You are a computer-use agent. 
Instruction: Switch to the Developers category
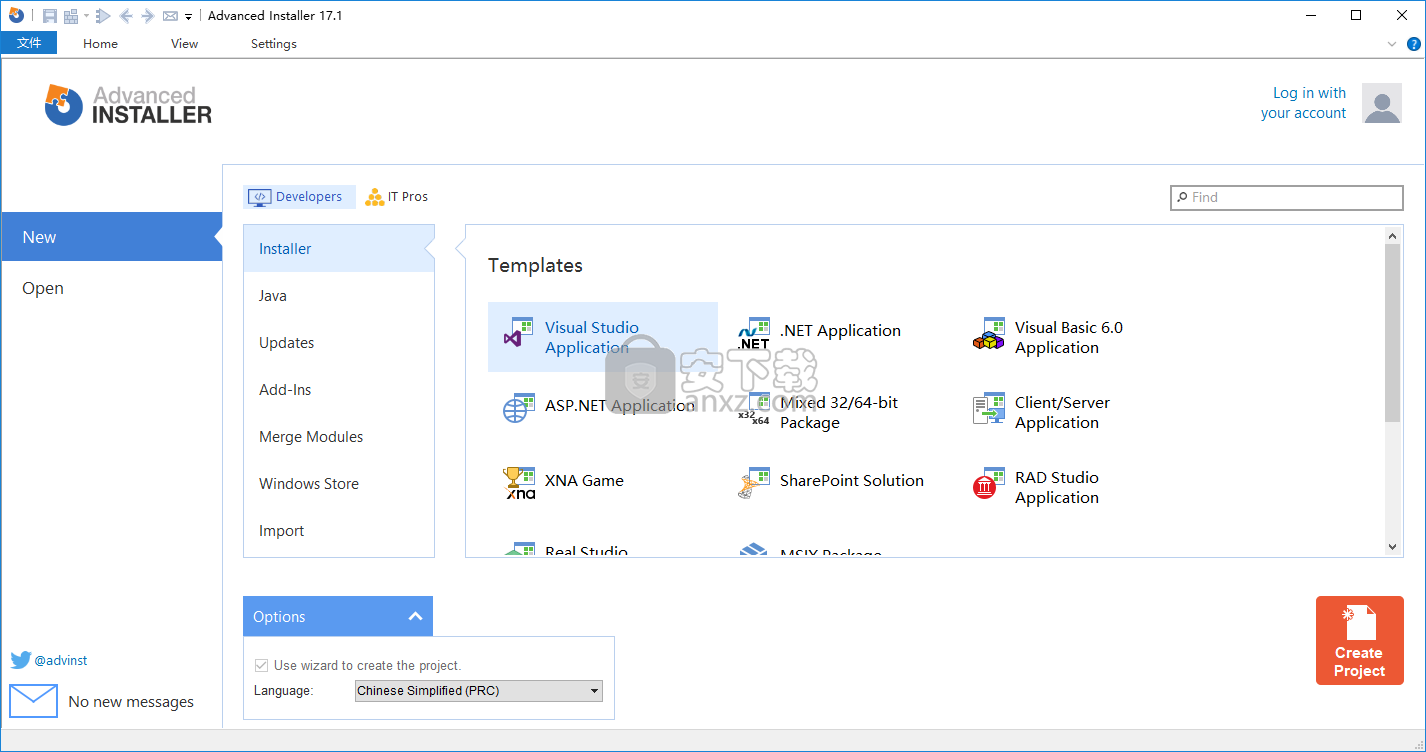[300, 197]
